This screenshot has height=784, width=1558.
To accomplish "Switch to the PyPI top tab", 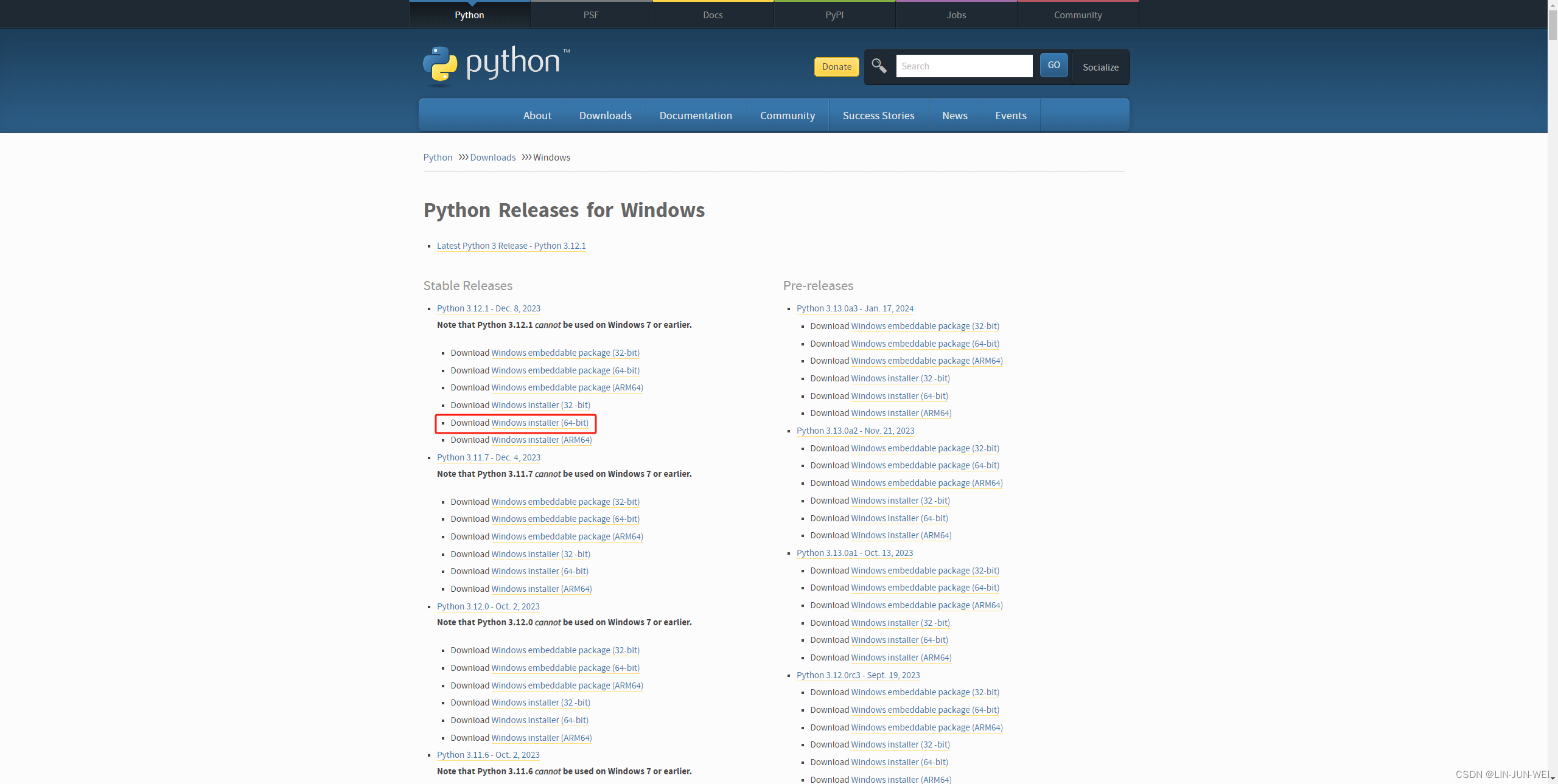I will point(834,15).
